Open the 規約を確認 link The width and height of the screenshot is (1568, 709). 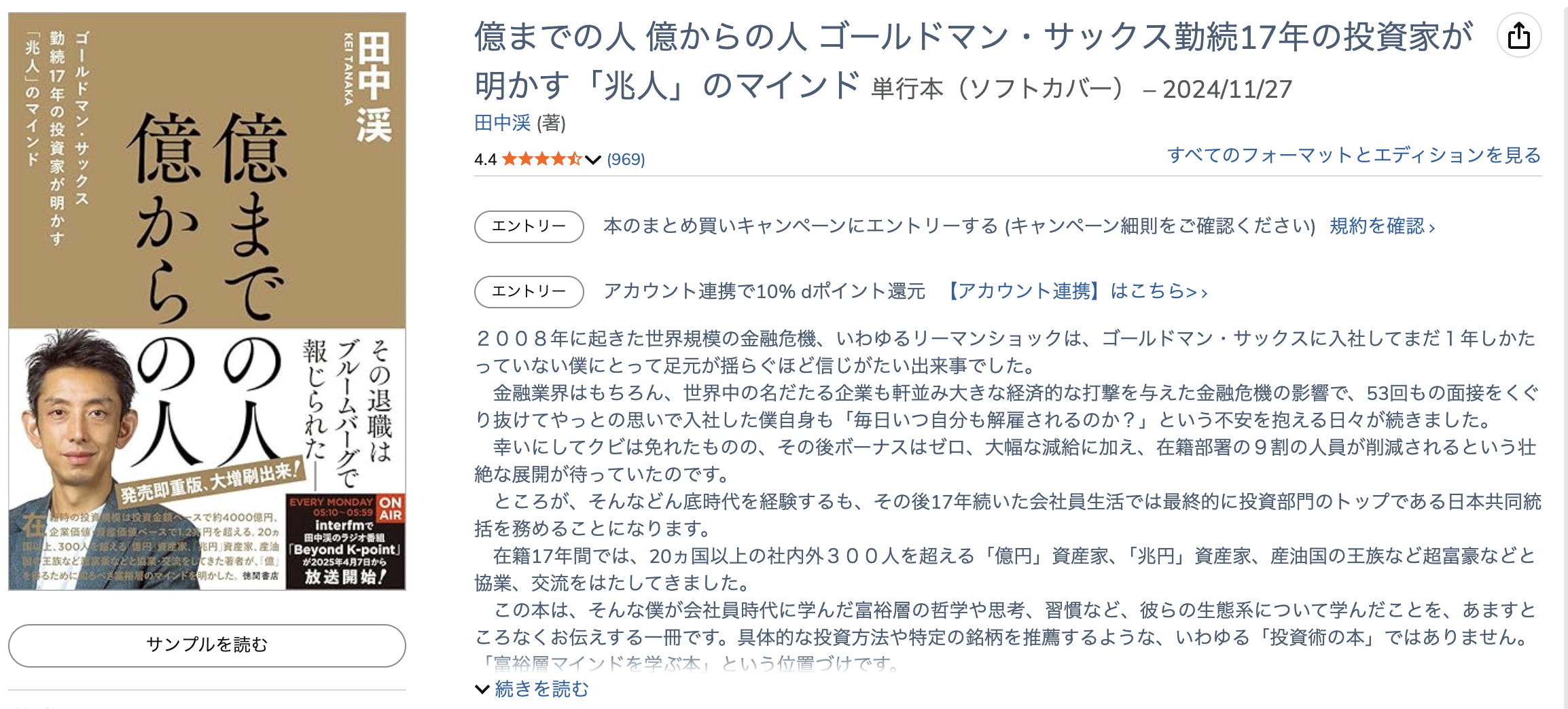1382,226
